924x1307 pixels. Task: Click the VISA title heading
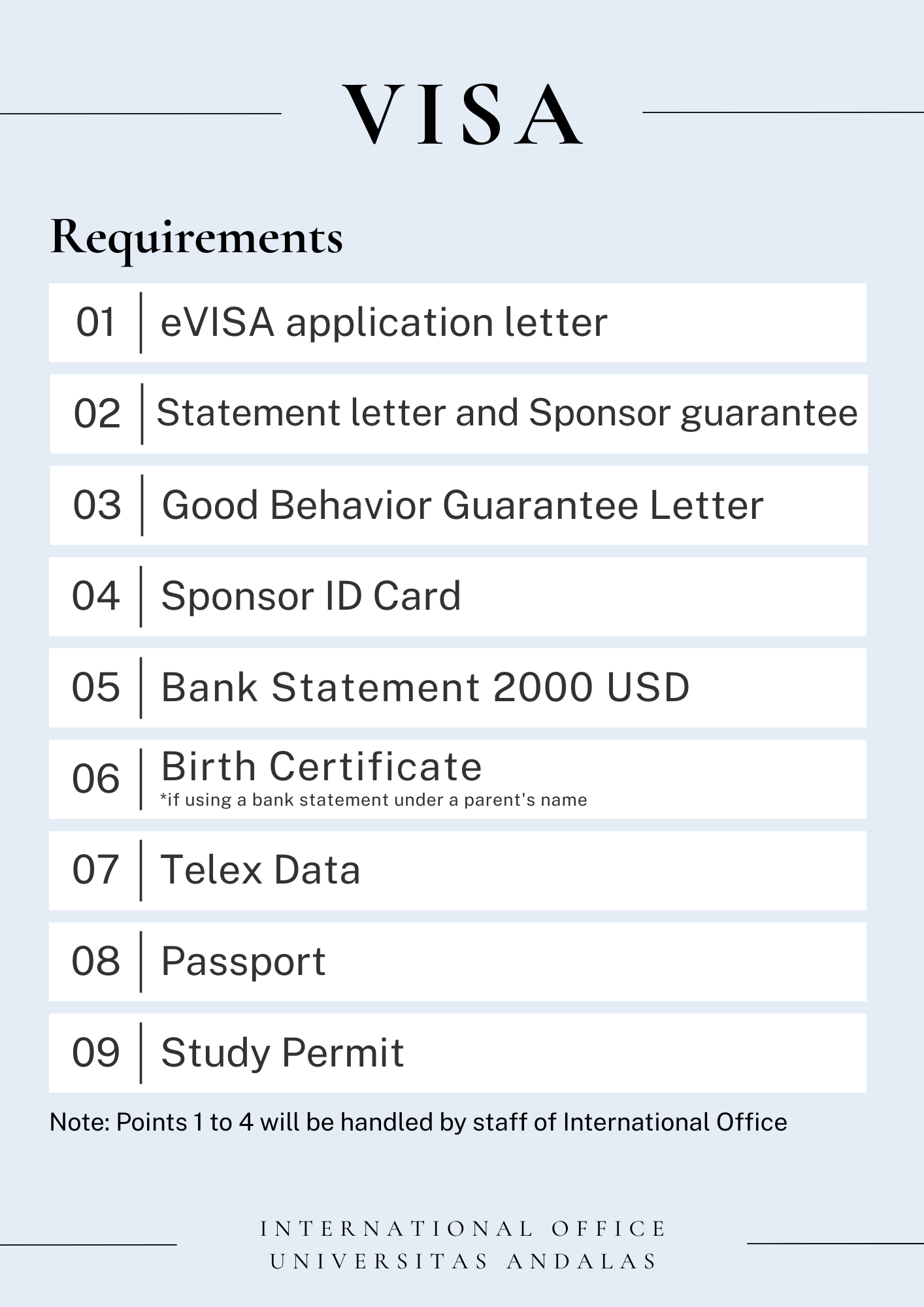click(x=463, y=114)
